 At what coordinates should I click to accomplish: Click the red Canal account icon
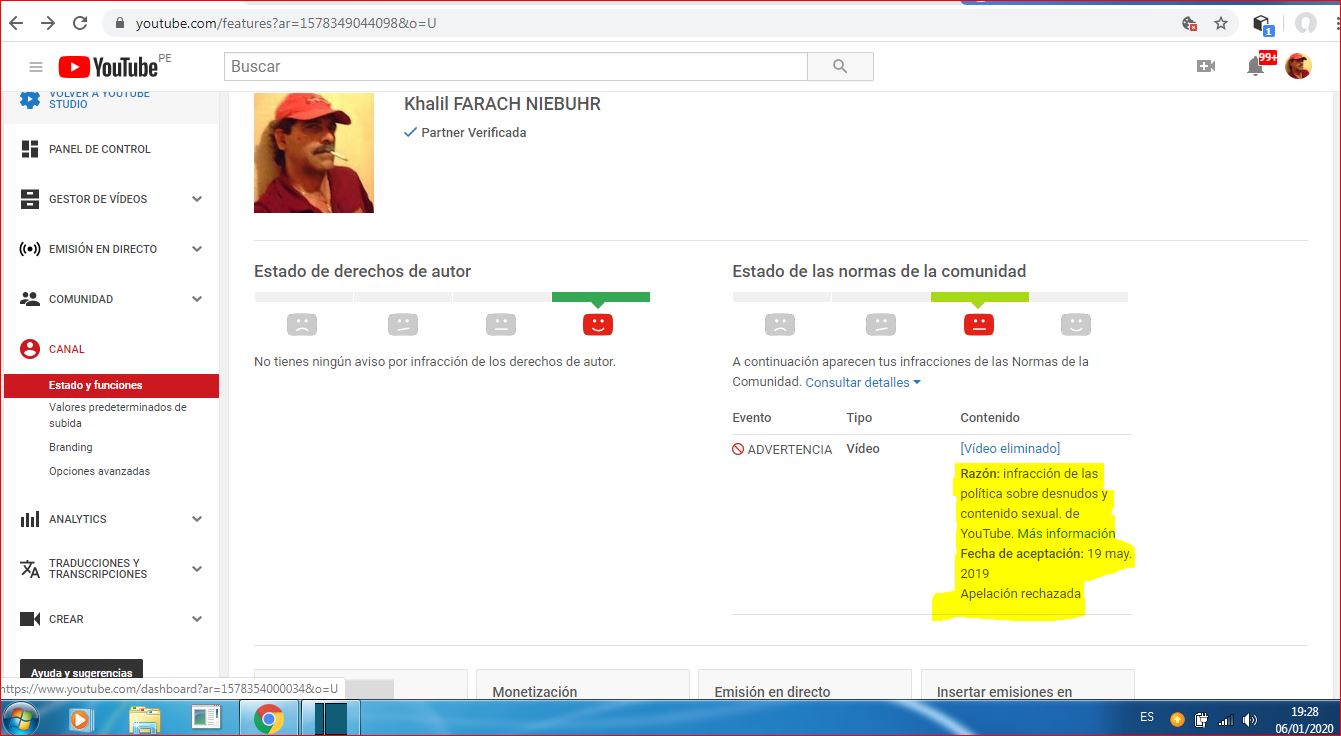(30, 349)
